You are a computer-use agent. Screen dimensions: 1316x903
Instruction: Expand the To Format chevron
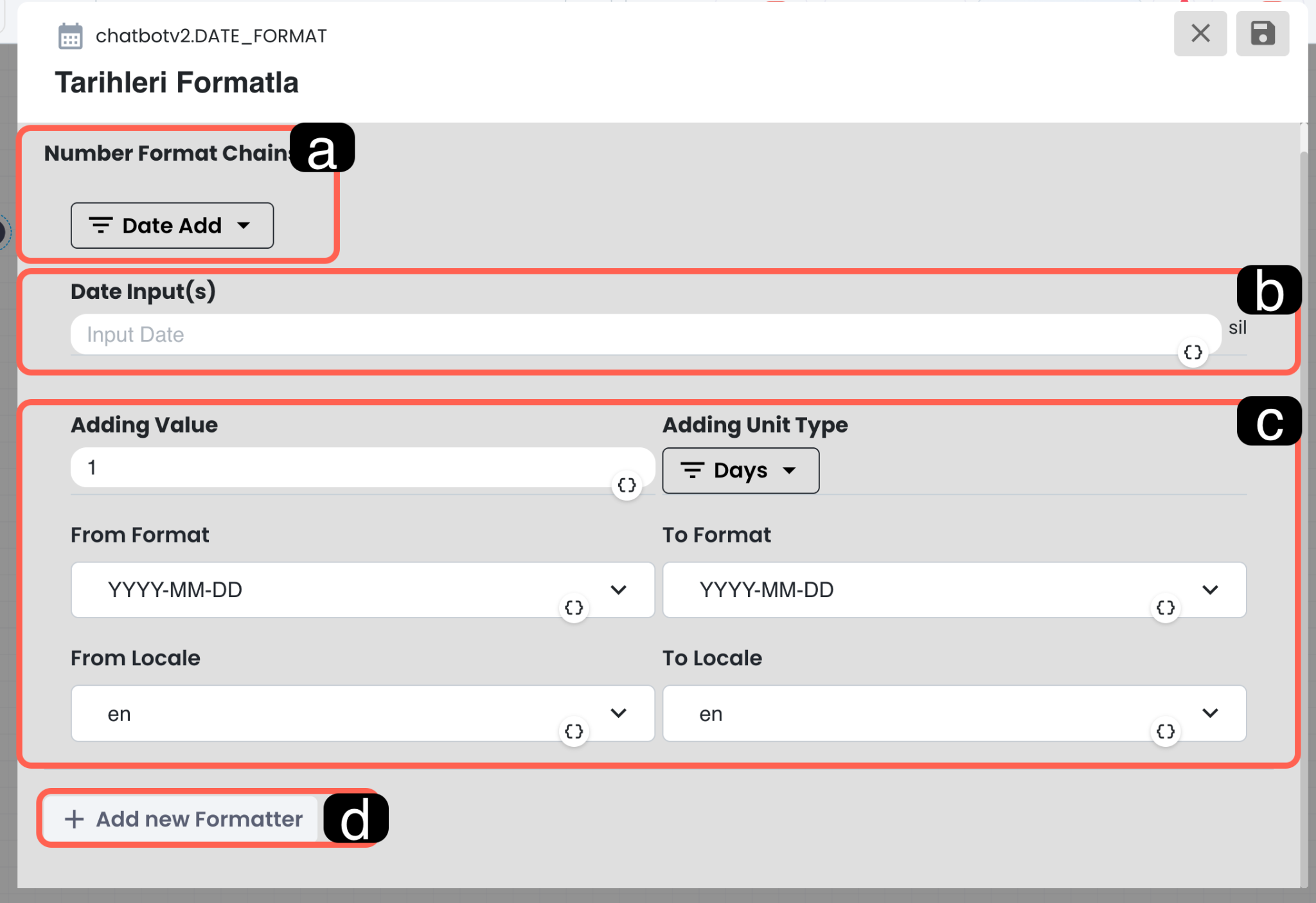point(1210,590)
